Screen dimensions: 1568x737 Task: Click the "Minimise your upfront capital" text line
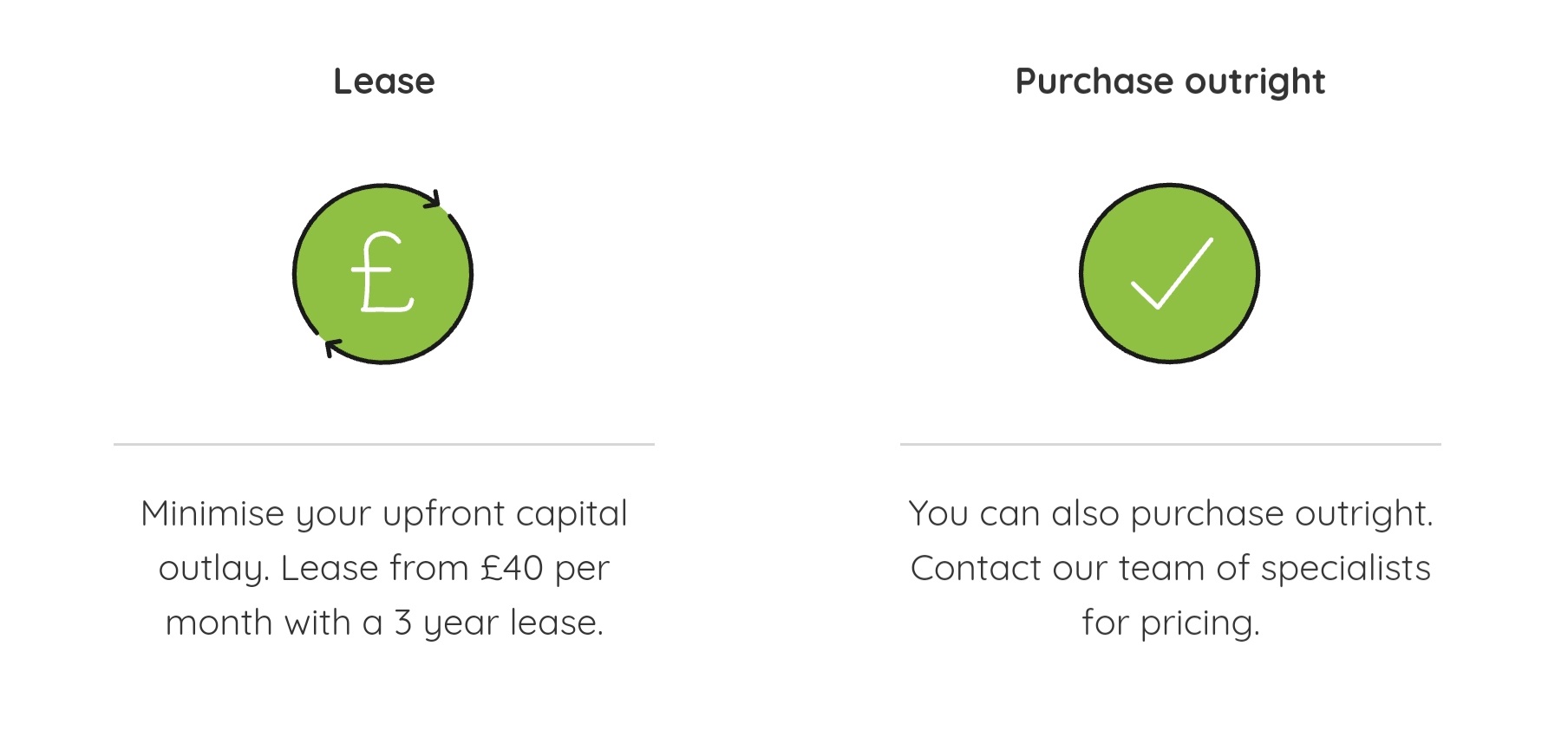(384, 513)
